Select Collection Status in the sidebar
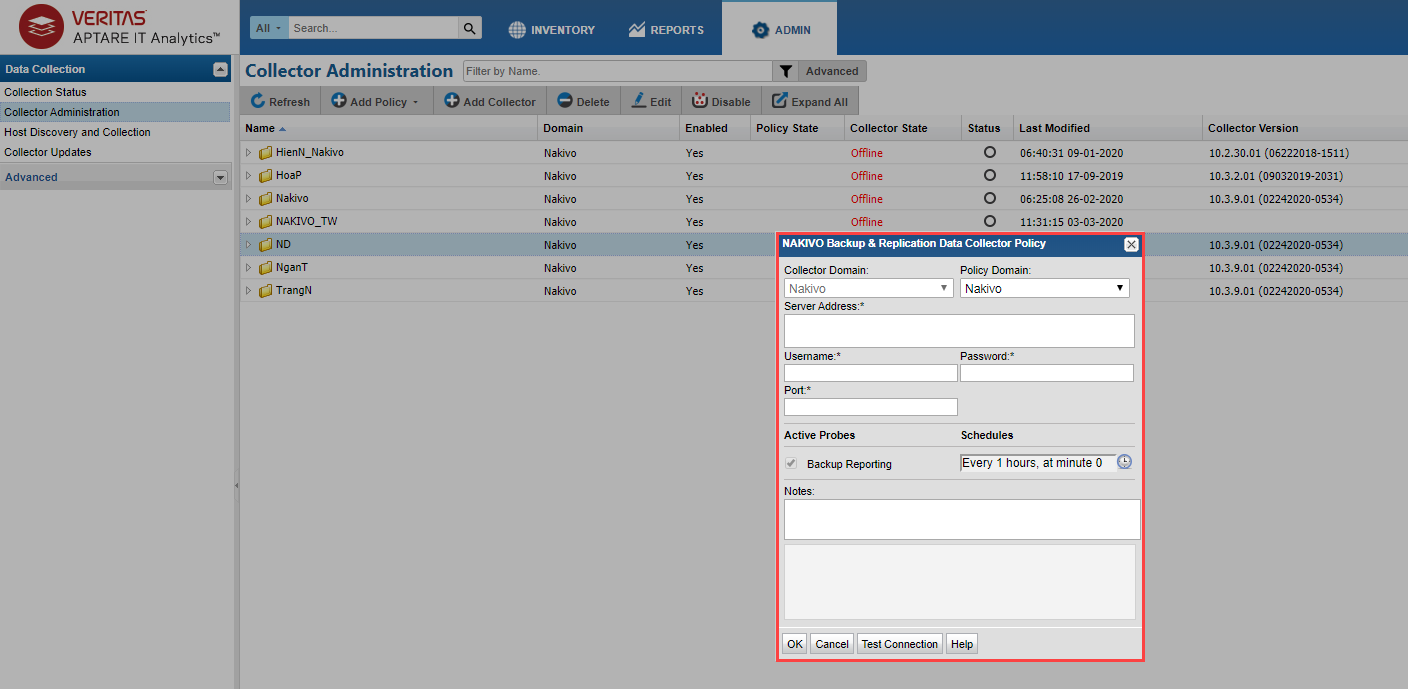Viewport: 1408px width, 689px height. point(46,92)
